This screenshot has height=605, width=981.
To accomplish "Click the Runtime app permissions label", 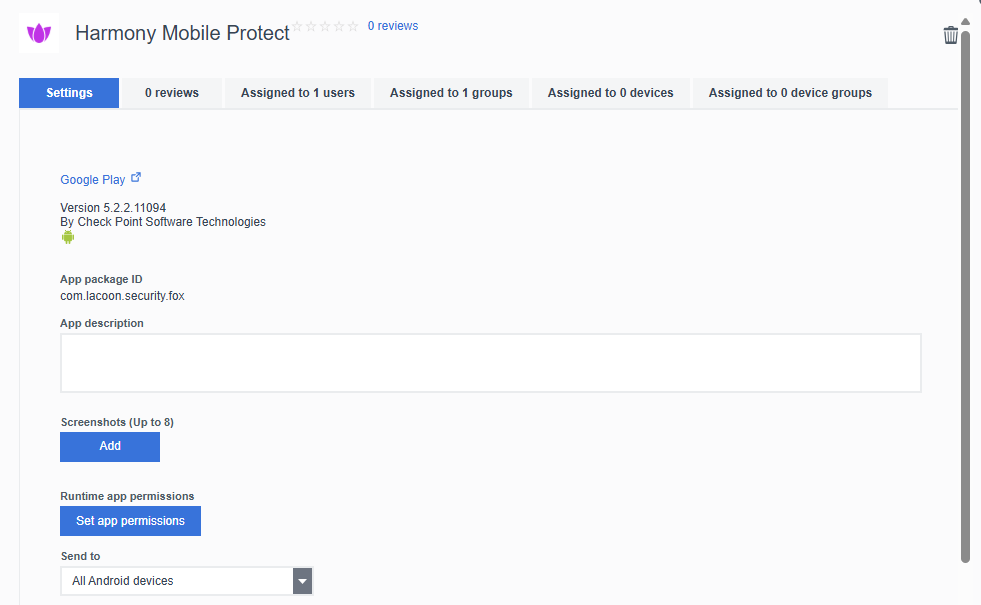I will point(127,496).
